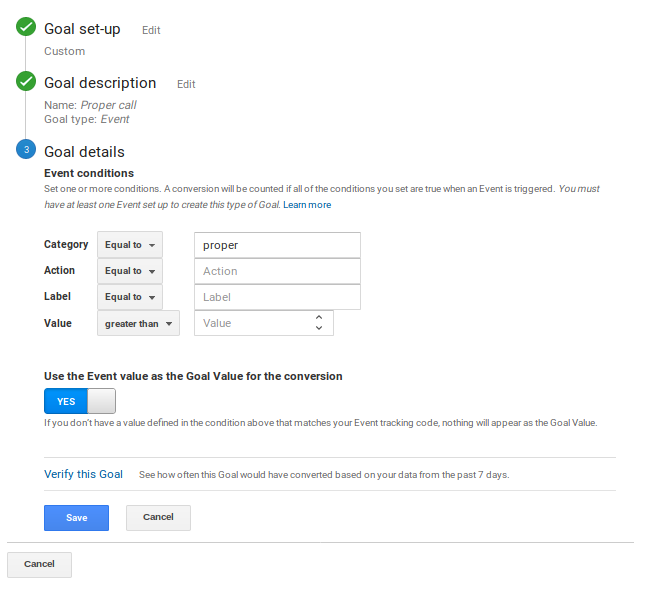Expand the Value 'greater than' dropdown
This screenshot has width=648, height=591.
138,323
